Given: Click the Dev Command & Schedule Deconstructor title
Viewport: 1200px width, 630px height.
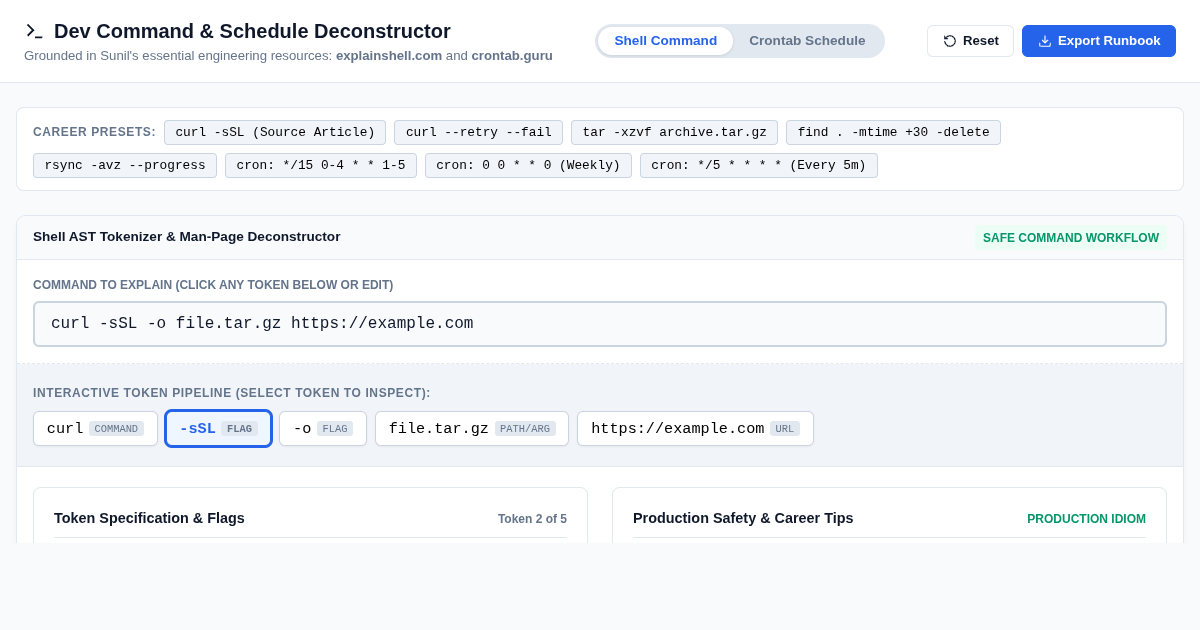Looking at the screenshot, I should point(252,31).
